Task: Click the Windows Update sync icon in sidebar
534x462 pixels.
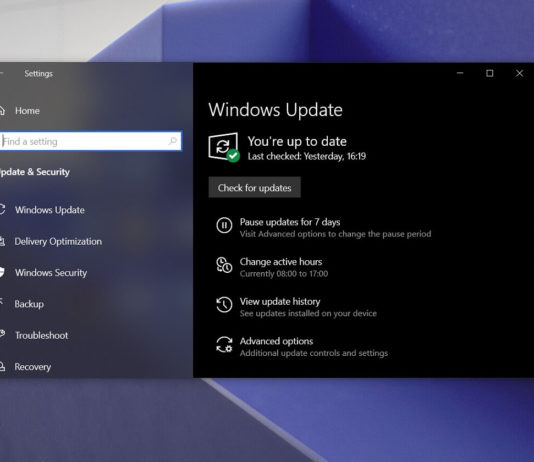Action: click(x=2, y=209)
